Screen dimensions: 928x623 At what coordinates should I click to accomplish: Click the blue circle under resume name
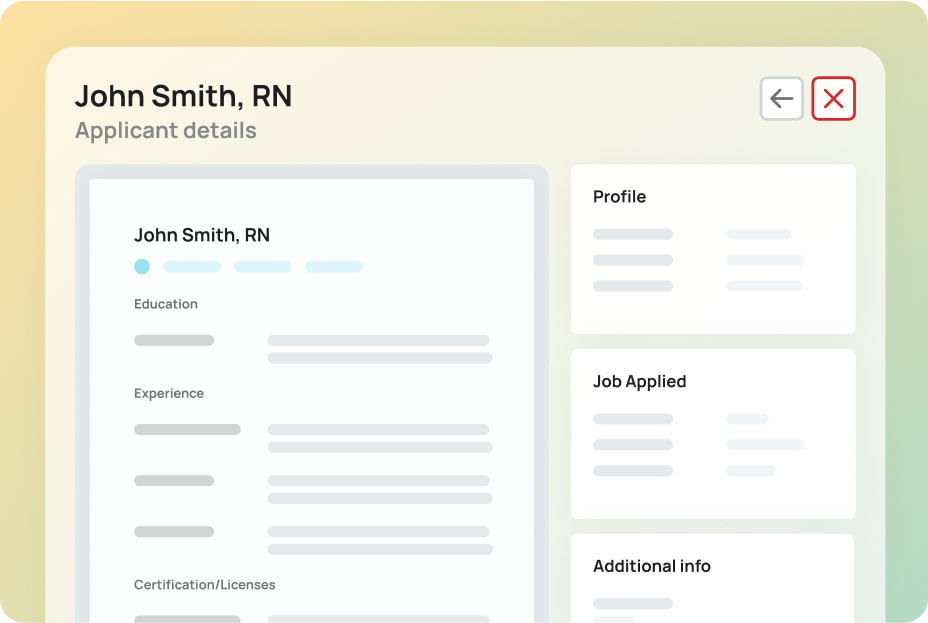pyautogui.click(x=142, y=266)
